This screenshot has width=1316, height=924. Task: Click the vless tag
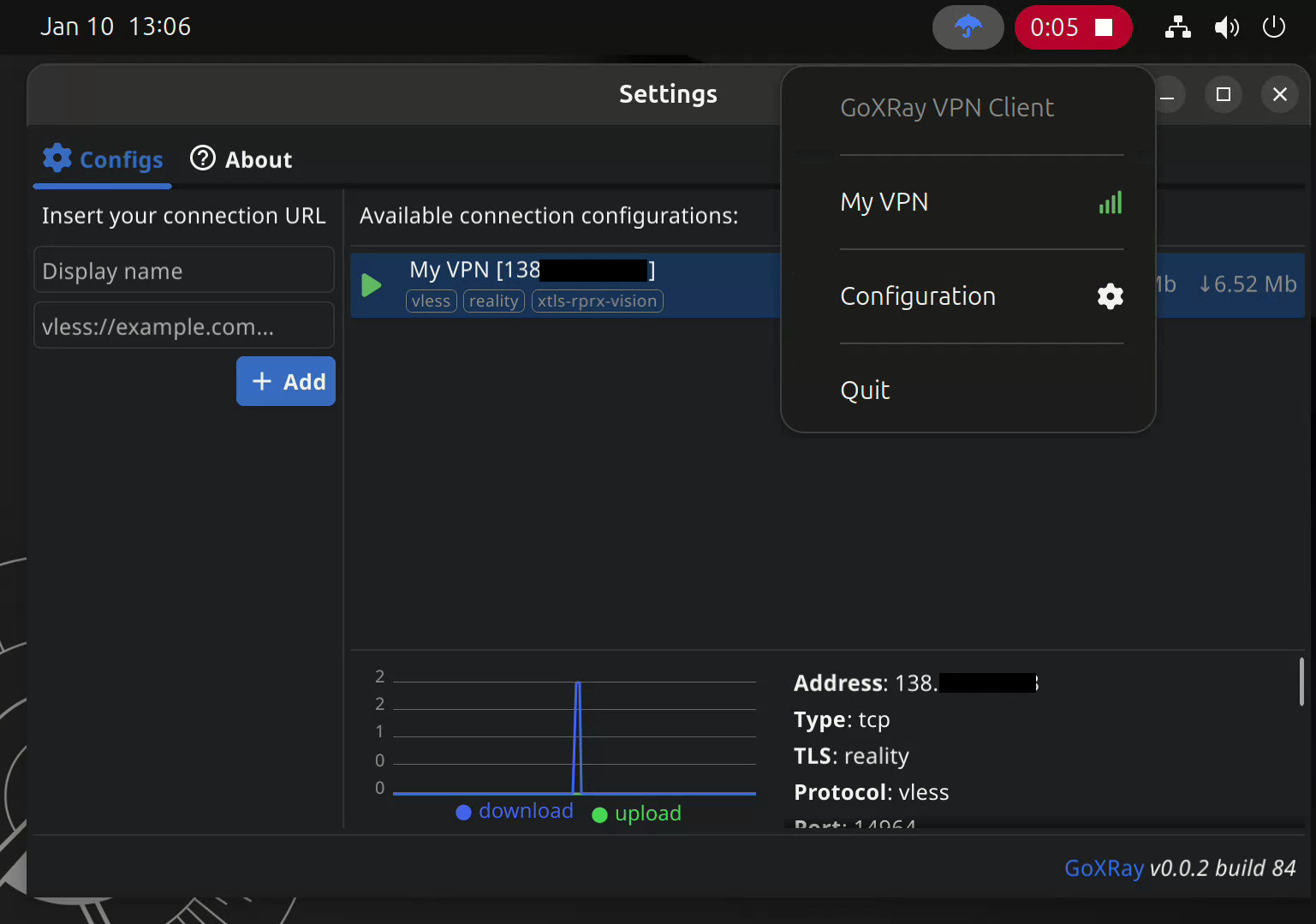[x=431, y=301]
